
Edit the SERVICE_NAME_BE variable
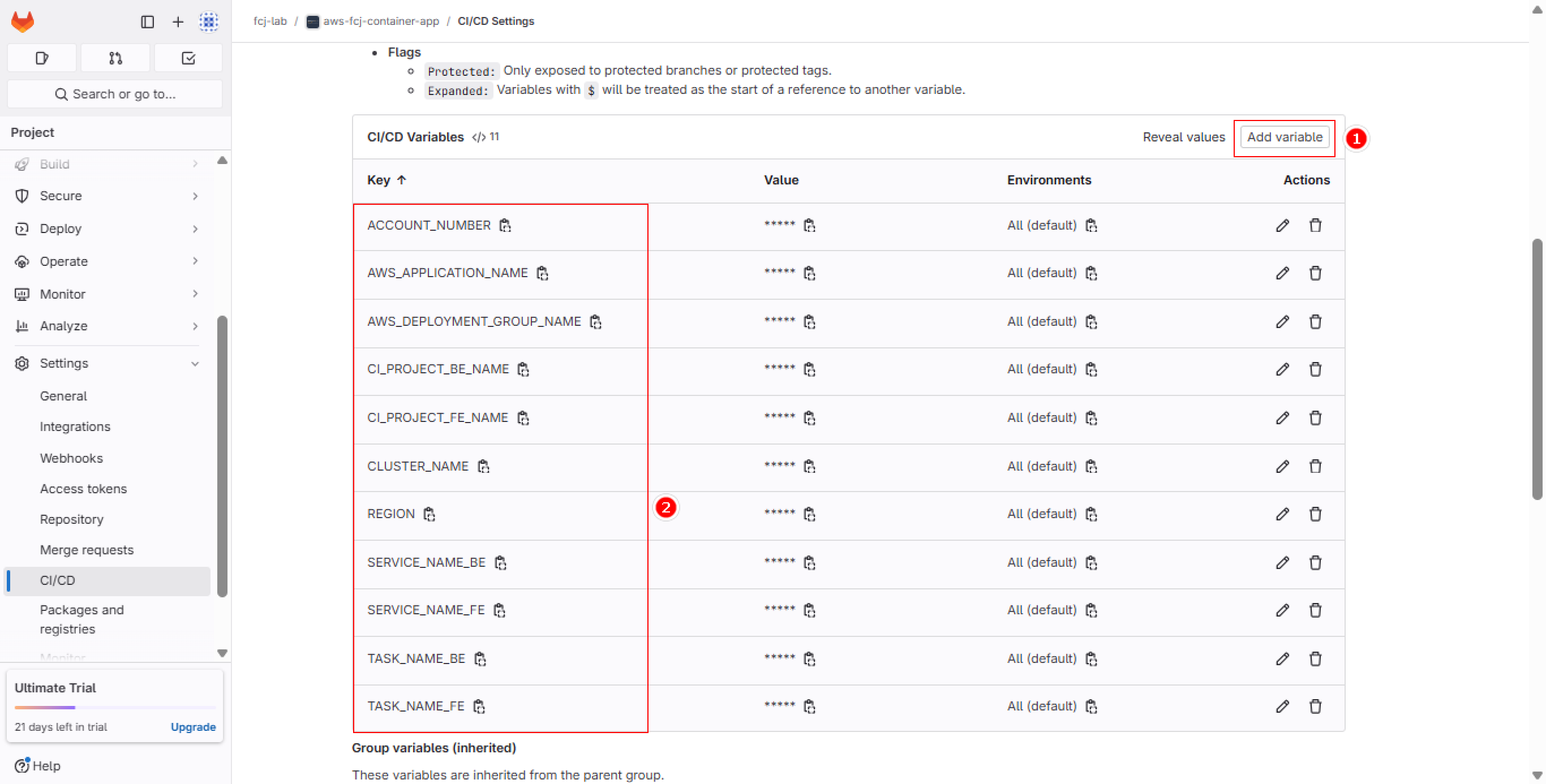1282,563
